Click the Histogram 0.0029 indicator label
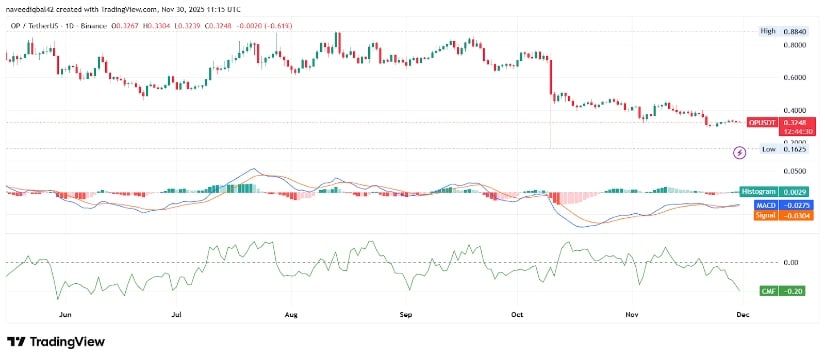 click(x=774, y=192)
